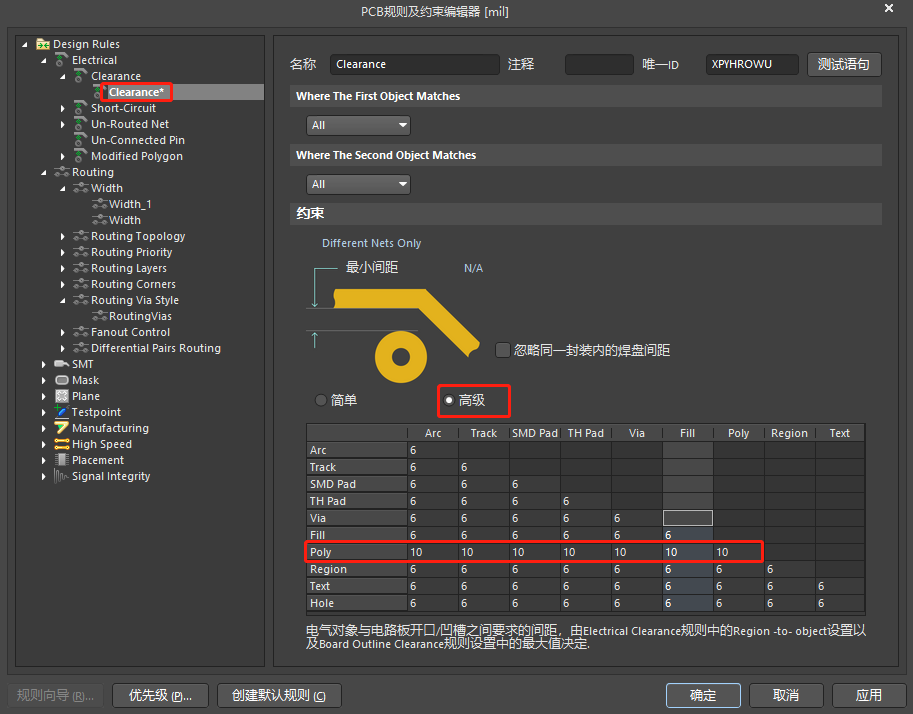Viewport: 913px width, 714px height.
Task: Expand the Short-Circuit tree node
Action: coord(62,108)
